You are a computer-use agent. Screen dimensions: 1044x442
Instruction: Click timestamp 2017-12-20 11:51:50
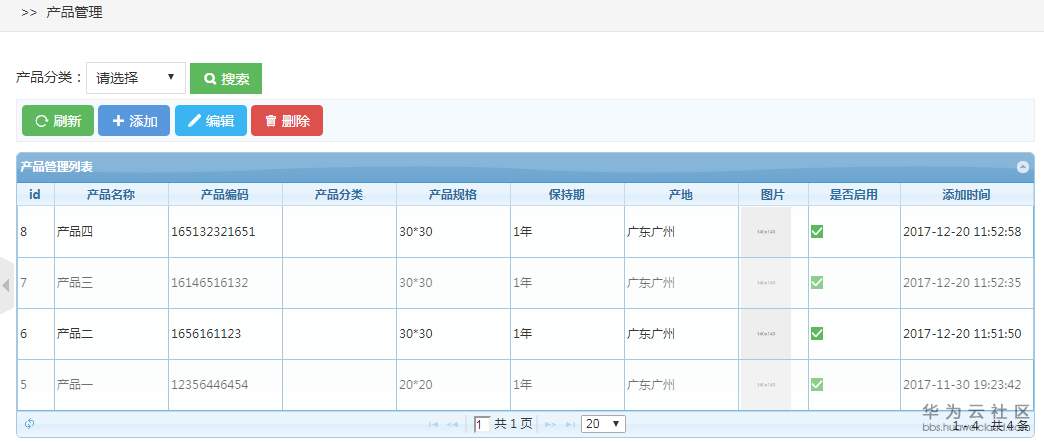pyautogui.click(x=962, y=333)
